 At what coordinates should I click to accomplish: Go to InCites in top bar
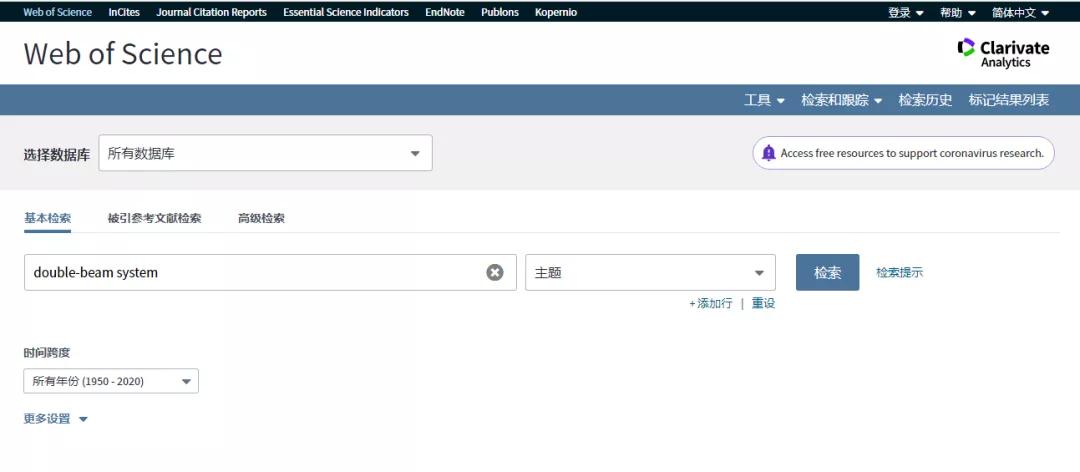tap(124, 12)
